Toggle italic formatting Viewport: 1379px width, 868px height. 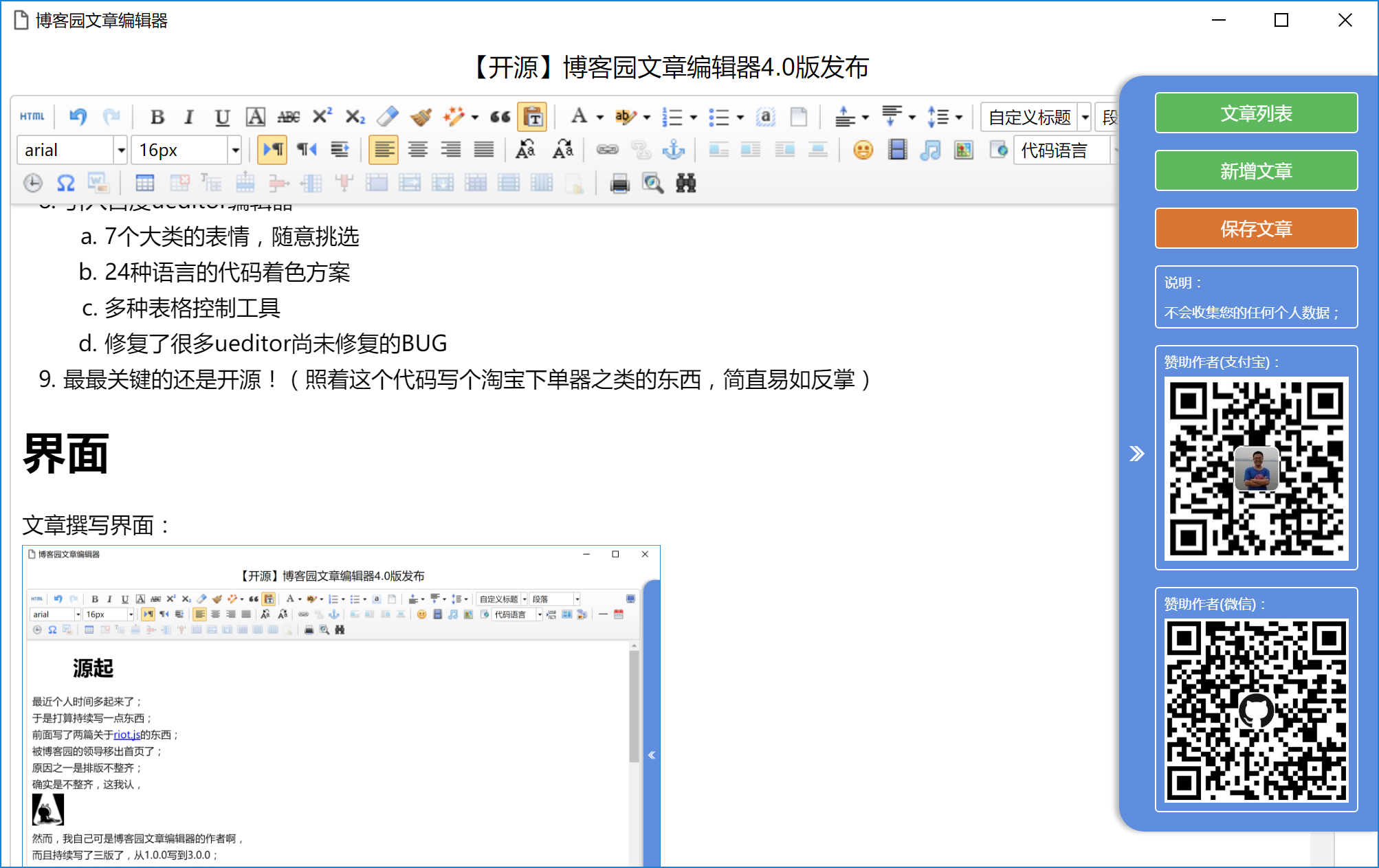tap(189, 117)
